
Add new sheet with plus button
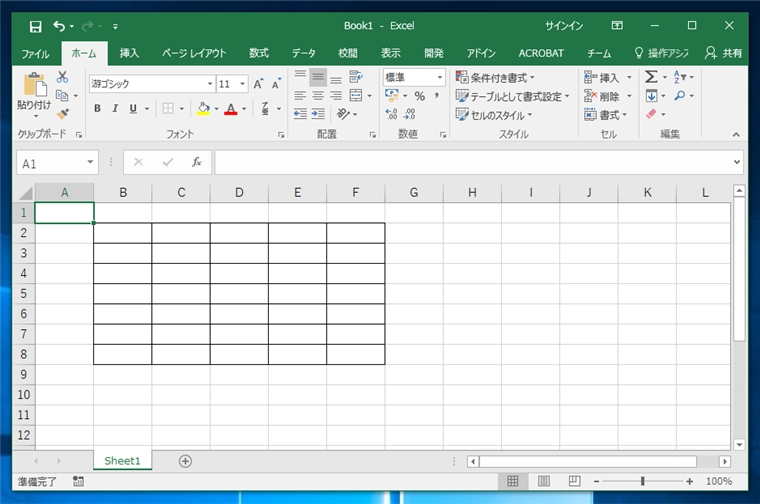pyautogui.click(x=185, y=461)
